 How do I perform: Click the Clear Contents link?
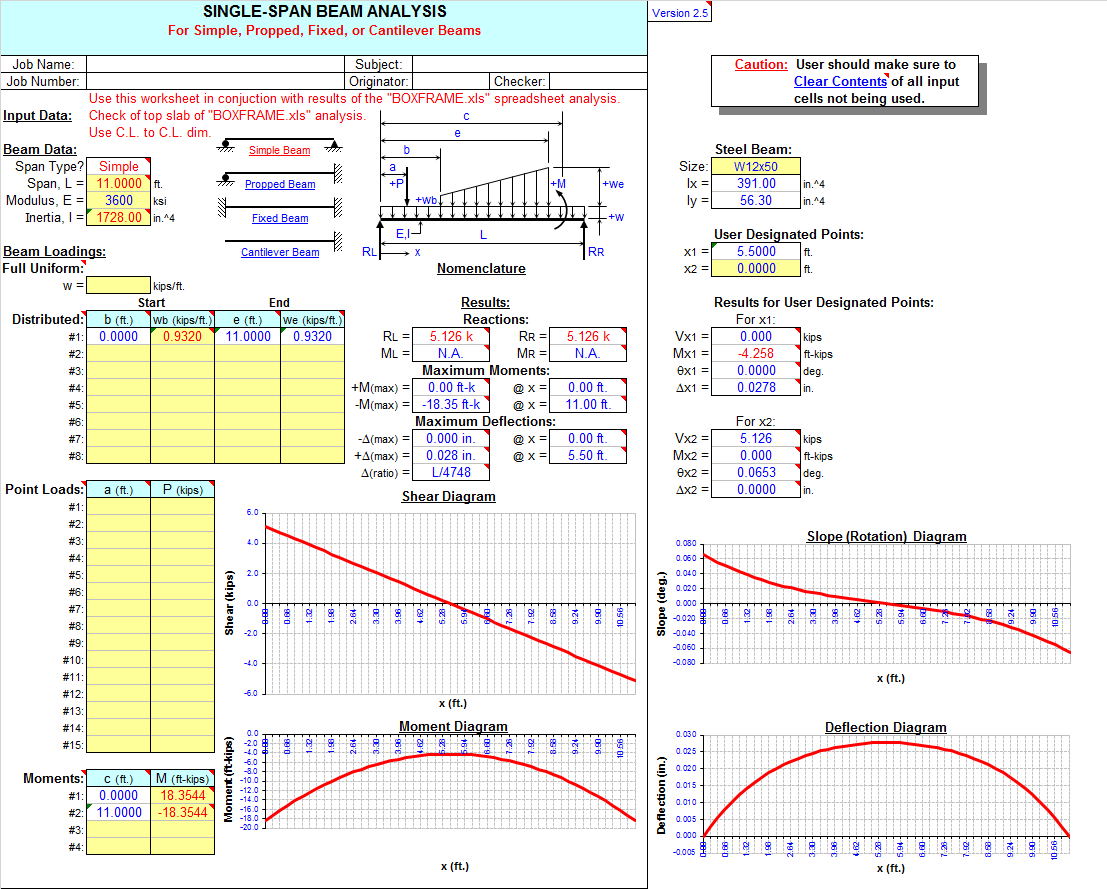click(840, 81)
